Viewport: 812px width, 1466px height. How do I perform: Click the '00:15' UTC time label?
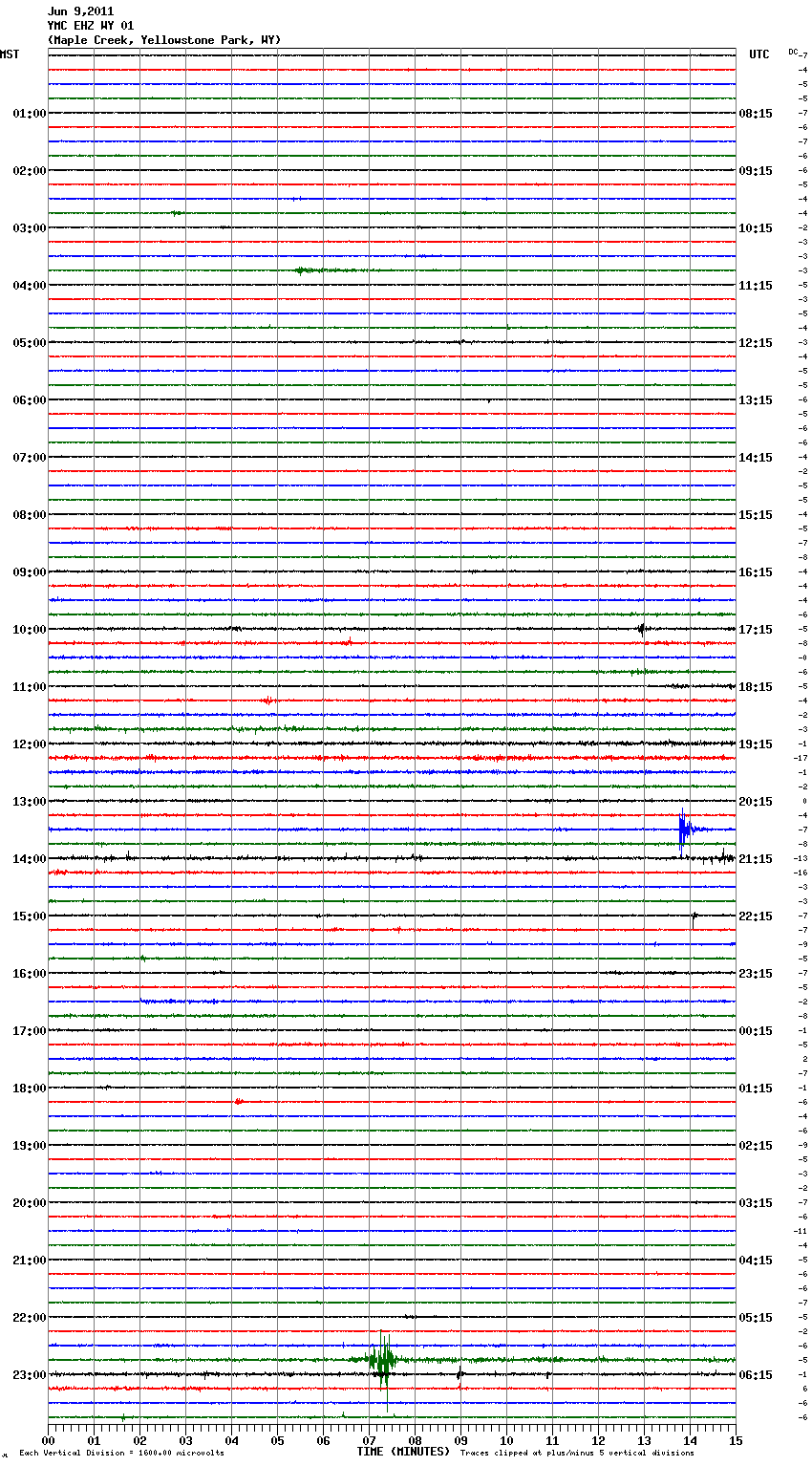(x=756, y=1031)
